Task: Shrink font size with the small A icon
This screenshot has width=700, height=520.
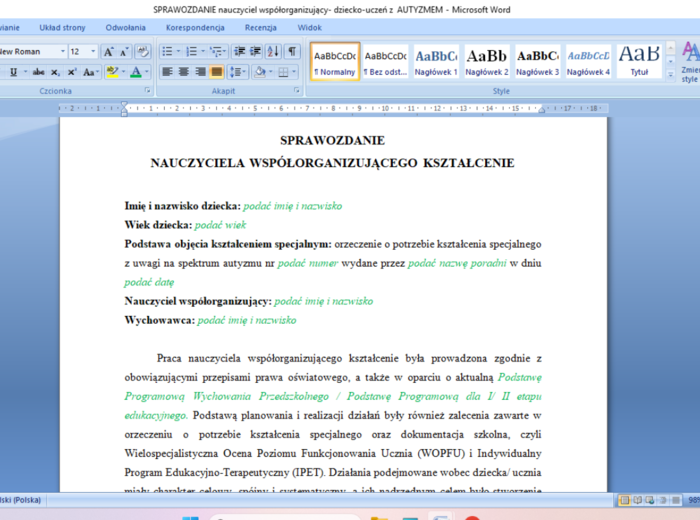Action: pyautogui.click(x=125, y=52)
